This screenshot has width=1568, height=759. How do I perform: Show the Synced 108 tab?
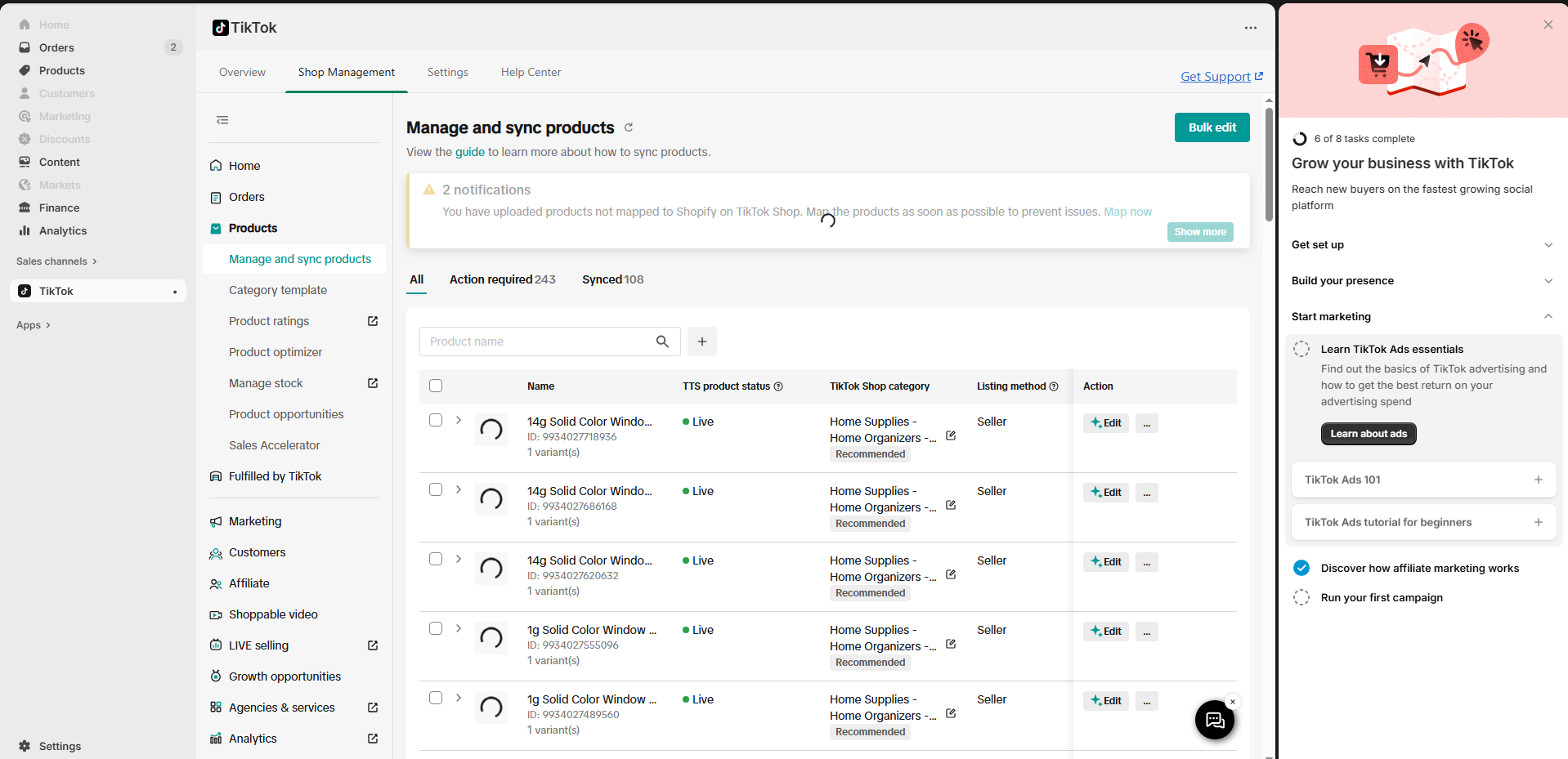pyautogui.click(x=613, y=279)
